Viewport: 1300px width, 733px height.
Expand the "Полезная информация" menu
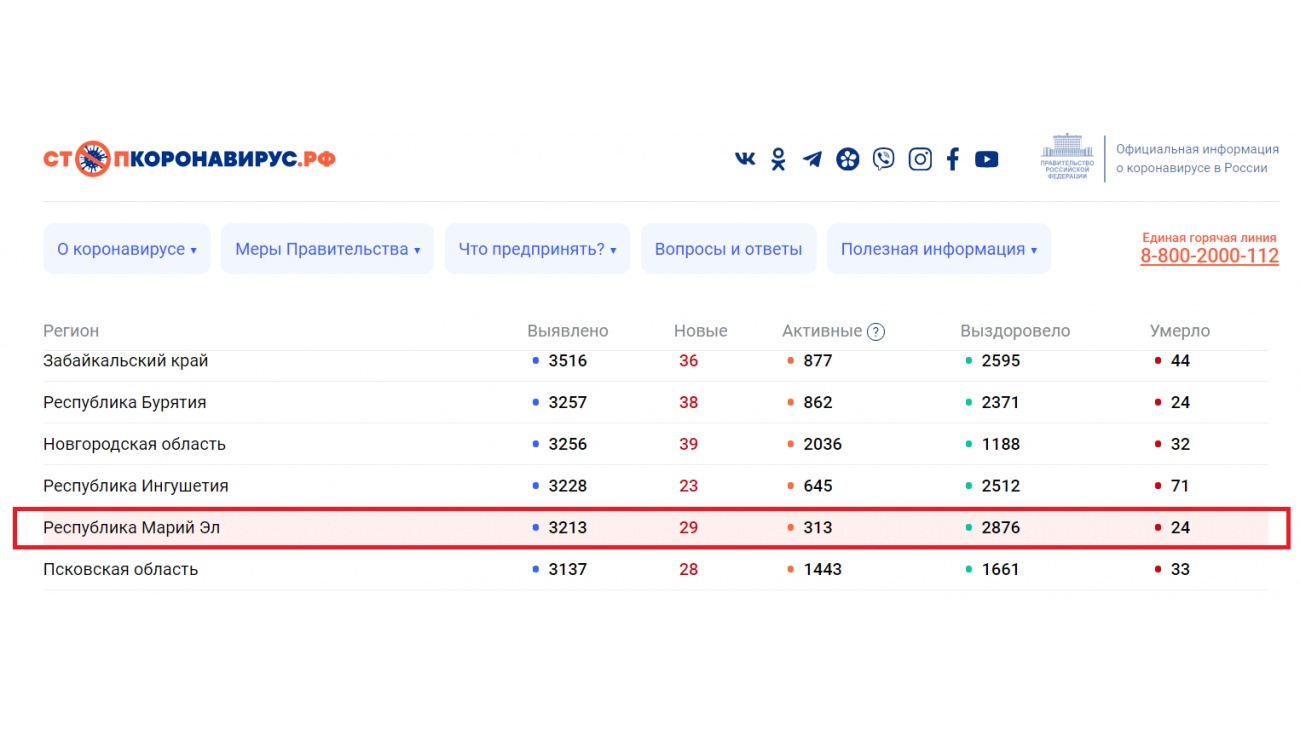click(938, 249)
